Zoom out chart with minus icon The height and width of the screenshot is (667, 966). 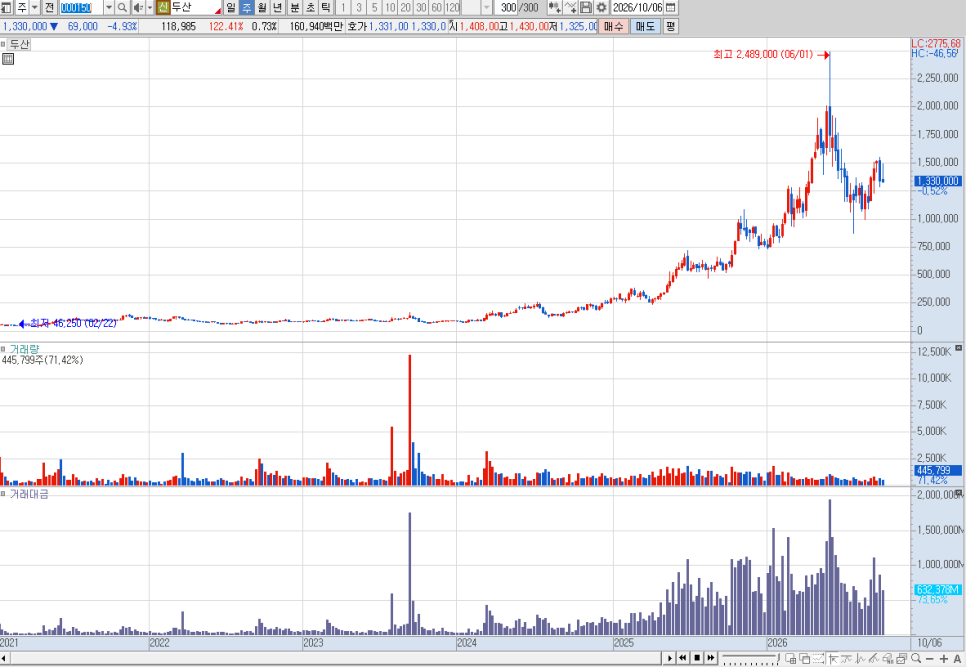pyautogui.click(x=930, y=658)
